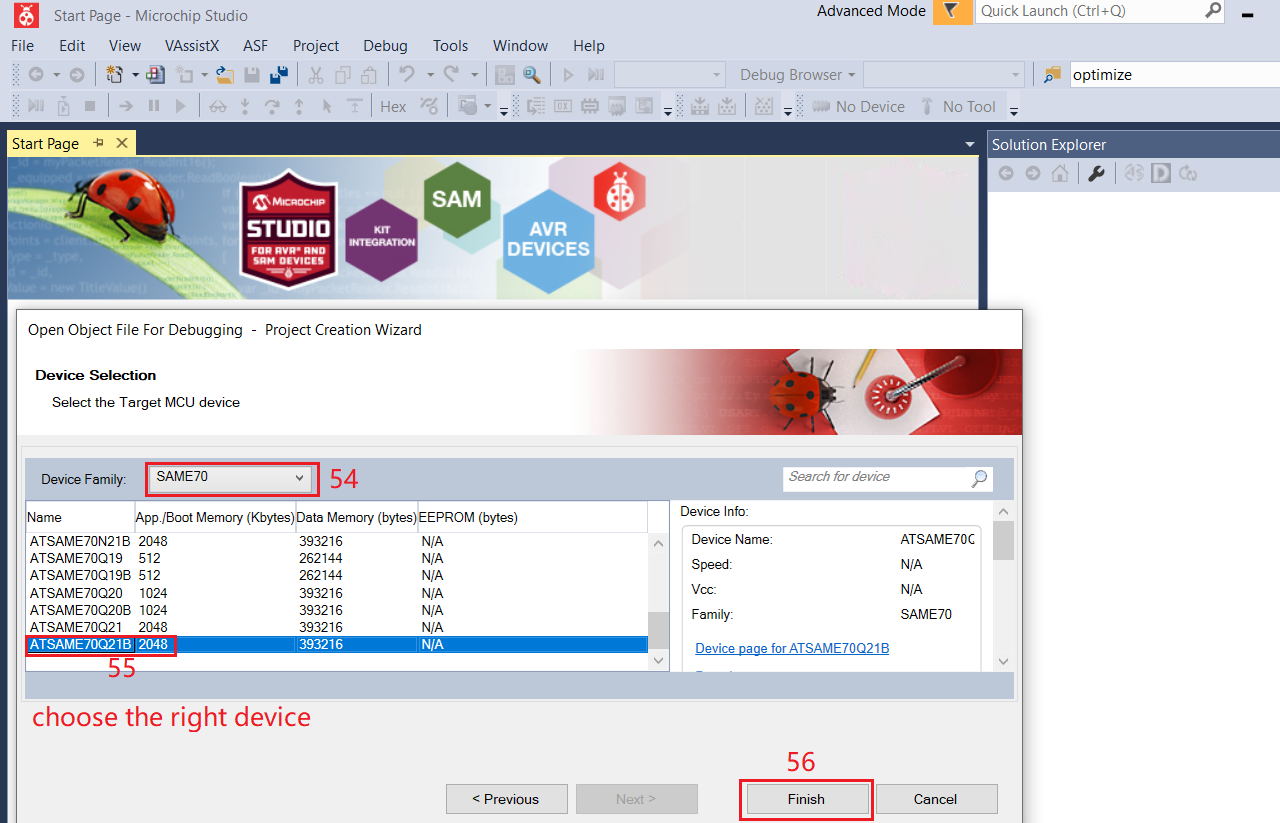Image resolution: width=1280 pixels, height=823 pixels.
Task: Click the search magnifier in device search
Action: point(979,479)
